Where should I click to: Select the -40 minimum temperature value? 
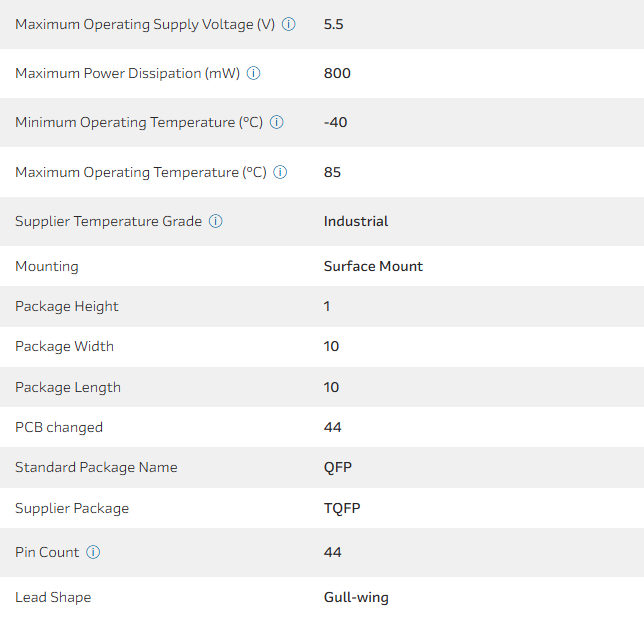[x=336, y=122]
